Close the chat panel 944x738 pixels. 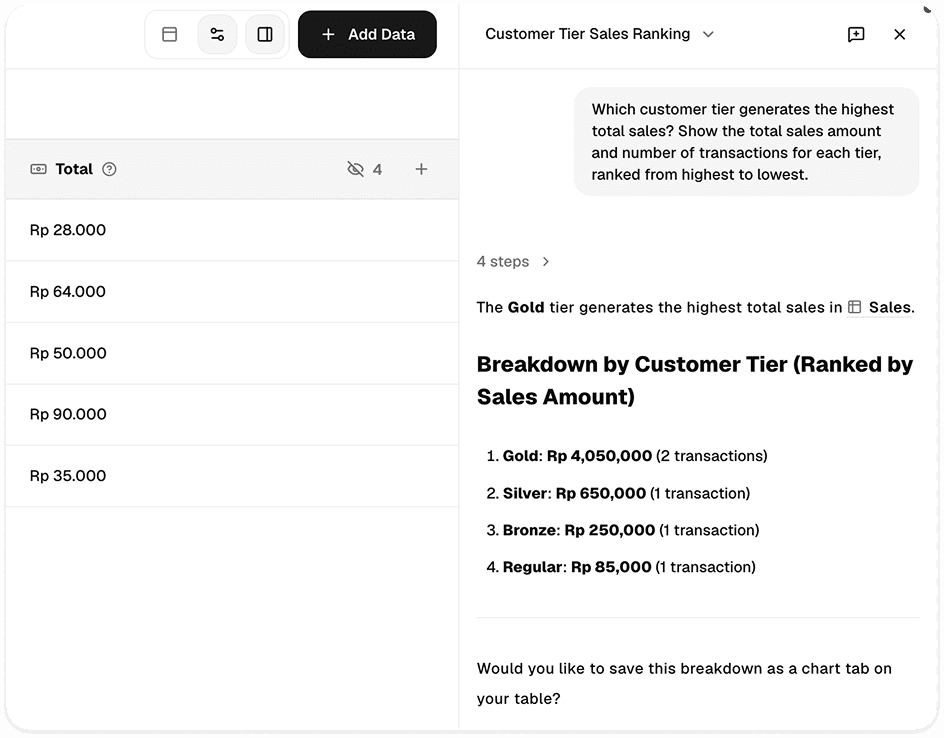click(x=899, y=34)
